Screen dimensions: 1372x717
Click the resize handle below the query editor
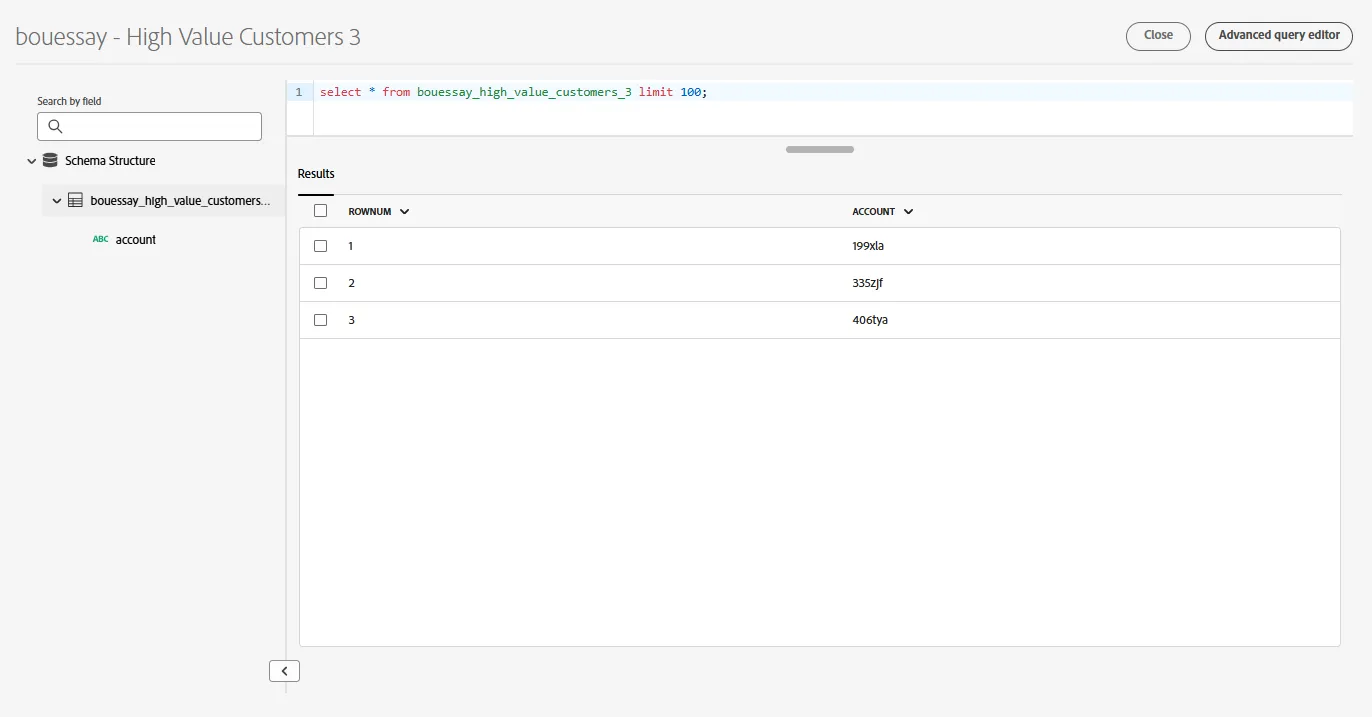tap(820, 150)
